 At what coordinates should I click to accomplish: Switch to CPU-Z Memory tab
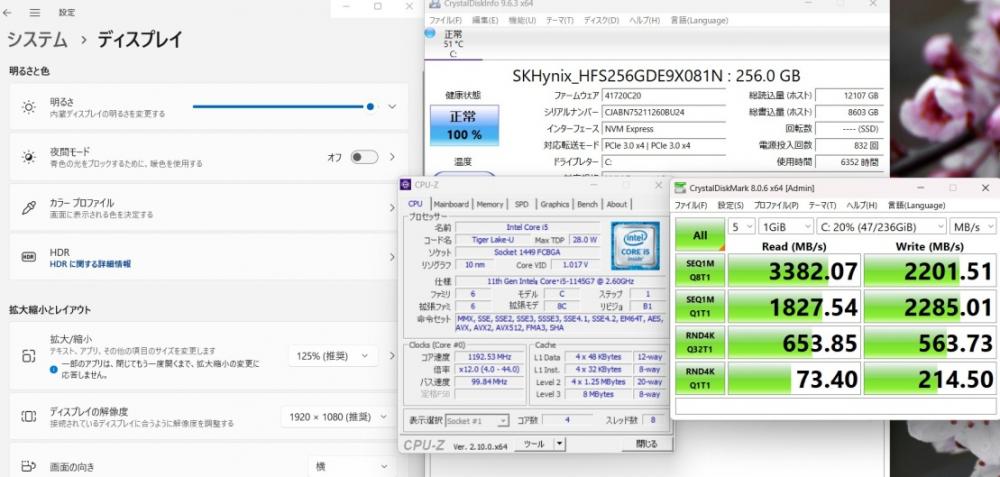click(x=490, y=204)
